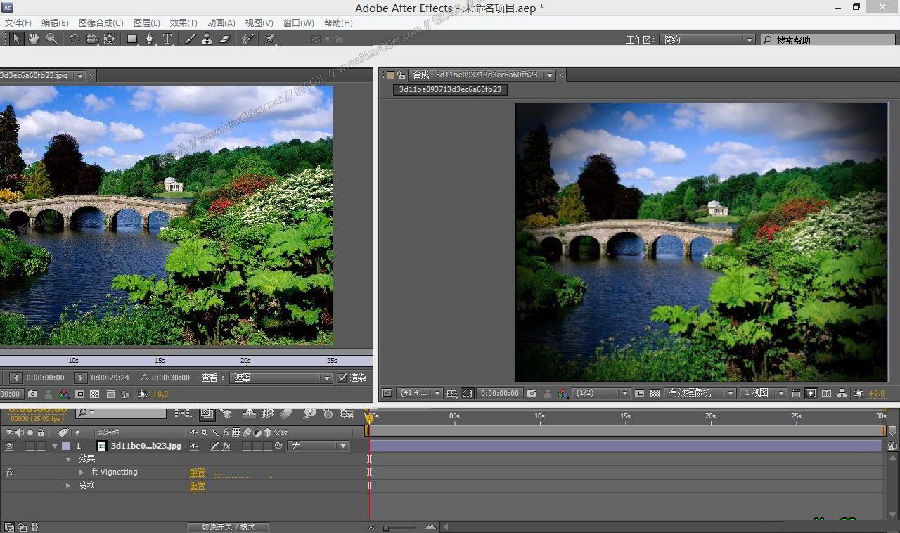This screenshot has height=533, width=900.
Task: Open the 图层(L) layer menu
Action: (x=146, y=22)
